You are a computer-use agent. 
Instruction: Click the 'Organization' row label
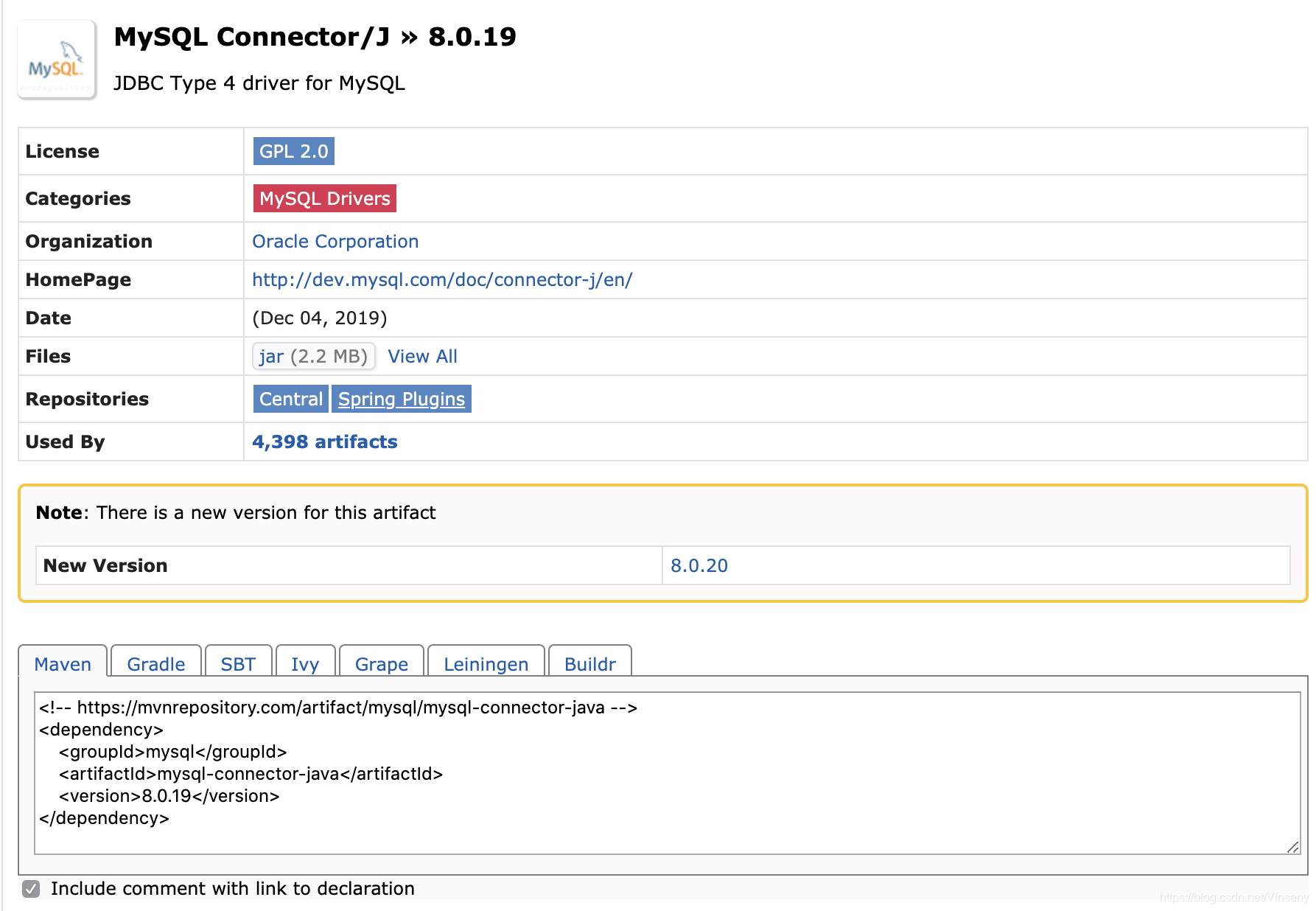click(x=89, y=242)
